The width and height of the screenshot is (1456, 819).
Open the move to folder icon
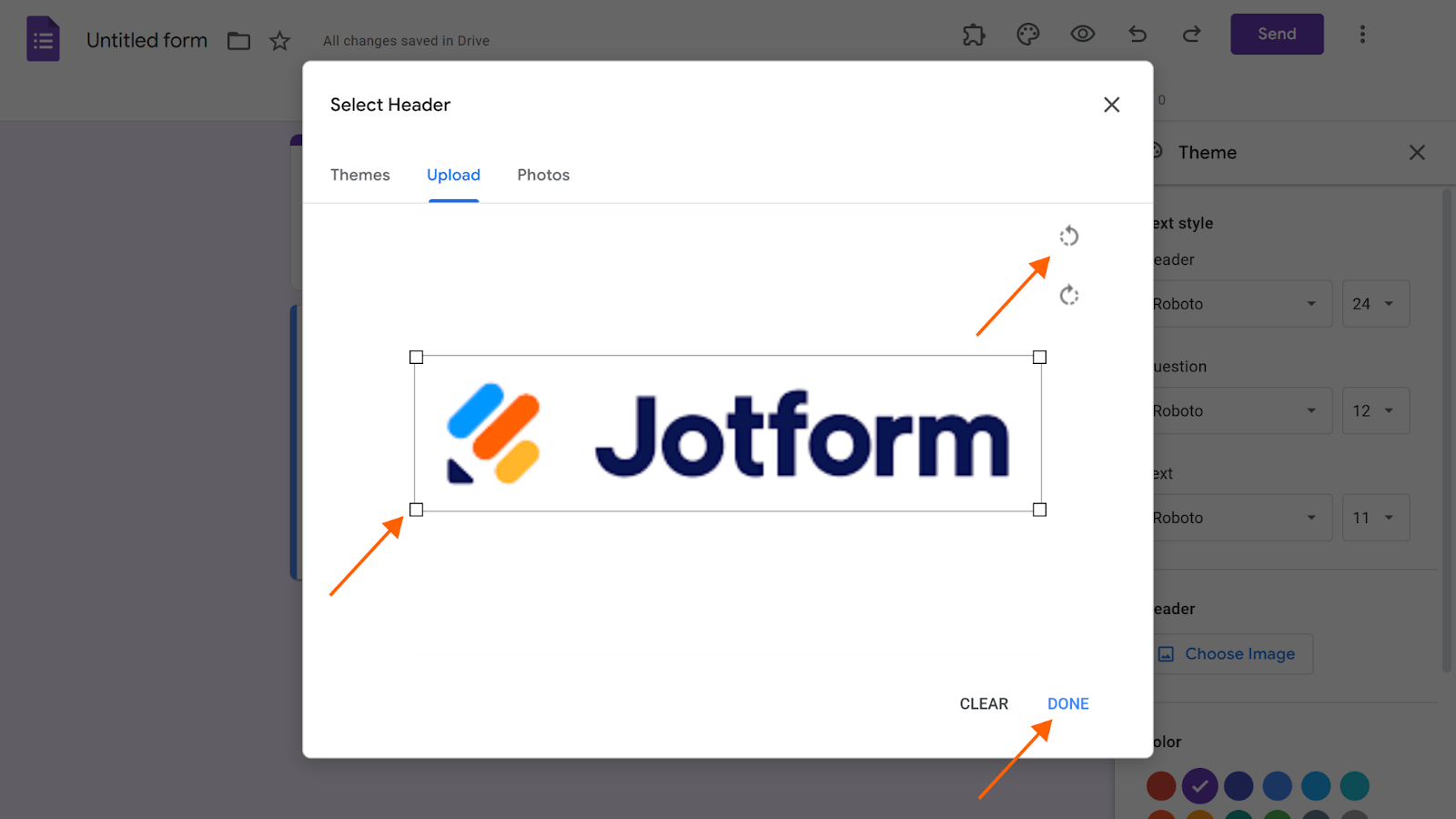point(238,41)
